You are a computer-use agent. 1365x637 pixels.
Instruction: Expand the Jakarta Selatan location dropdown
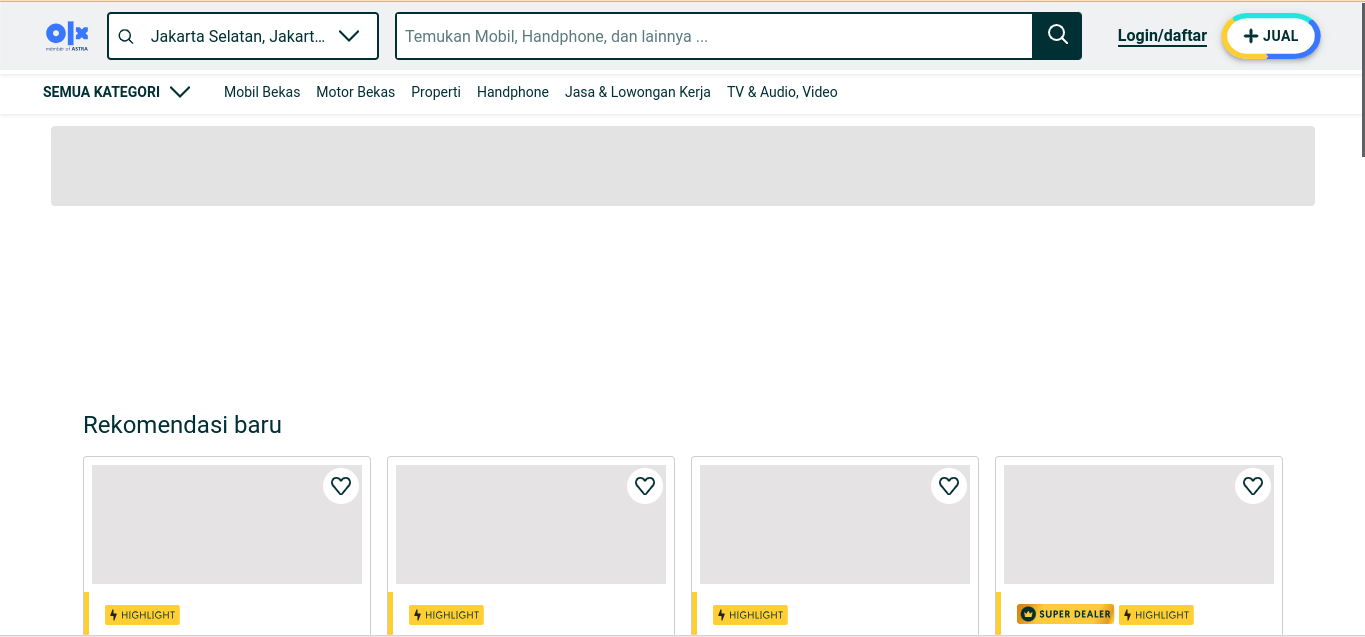(x=348, y=36)
